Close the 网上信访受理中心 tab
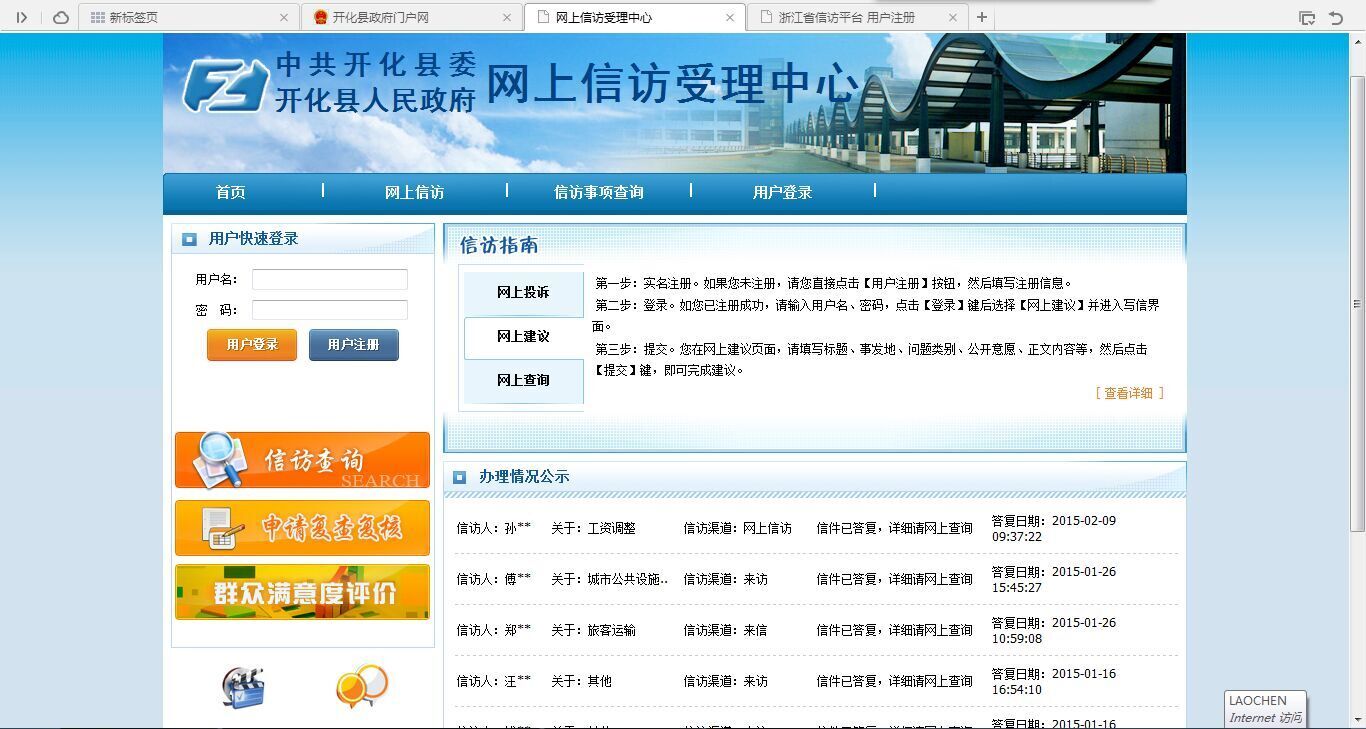This screenshot has width=1366, height=729. (x=730, y=17)
